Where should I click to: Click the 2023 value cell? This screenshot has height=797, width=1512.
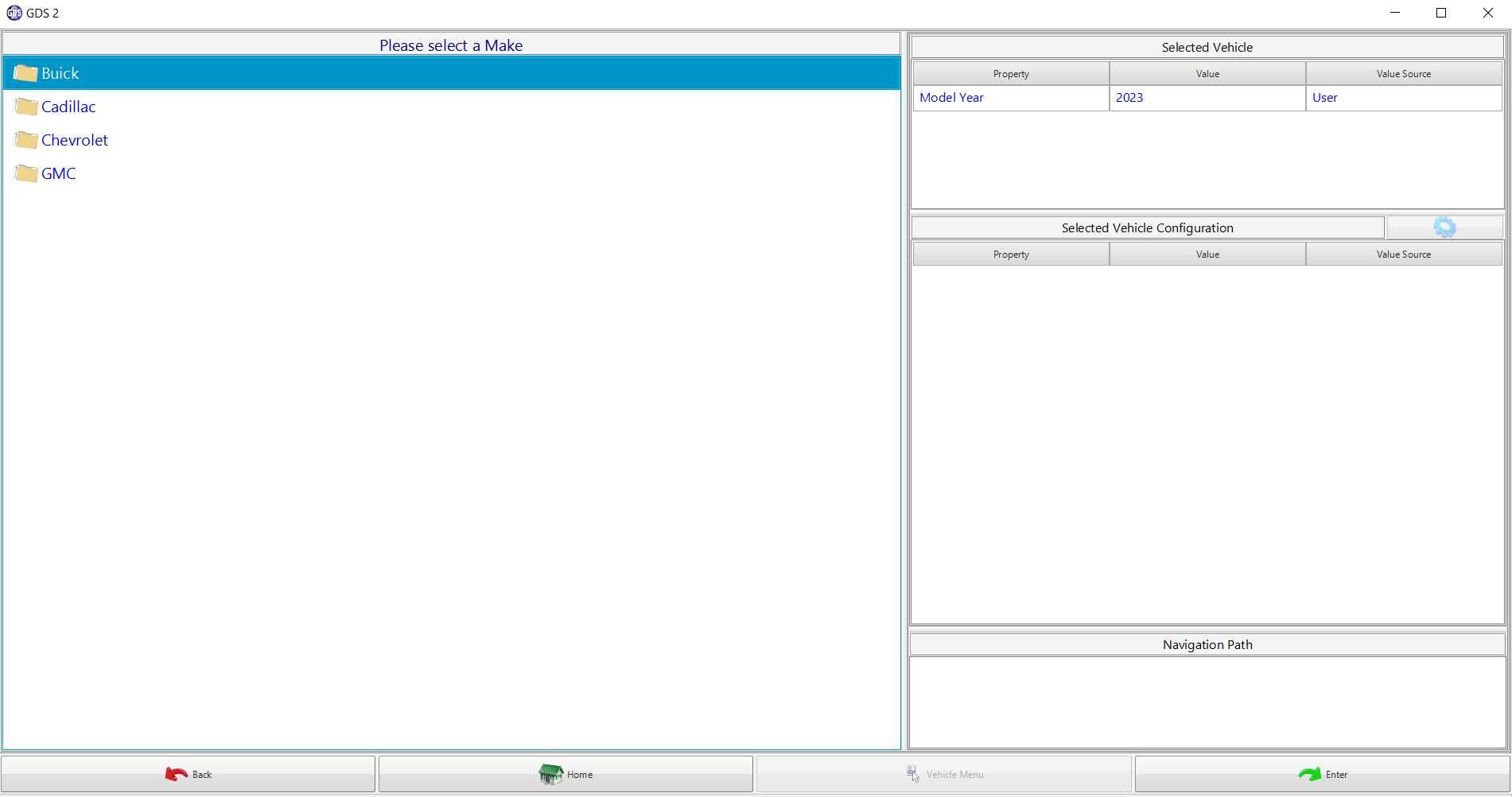[x=1207, y=98]
